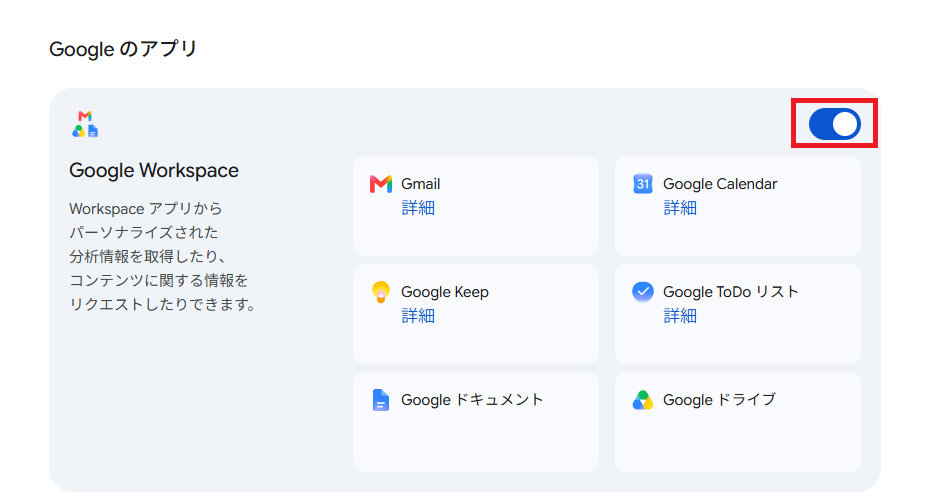The height and width of the screenshot is (500, 940).
Task: Toggle the Google Workspace switch off
Action: pos(834,124)
